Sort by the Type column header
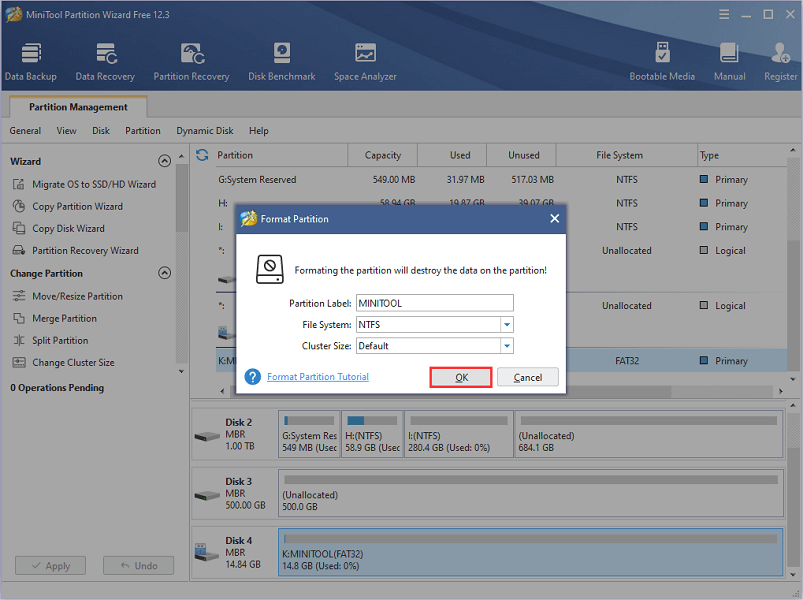Image resolution: width=803 pixels, height=600 pixels. (x=743, y=155)
